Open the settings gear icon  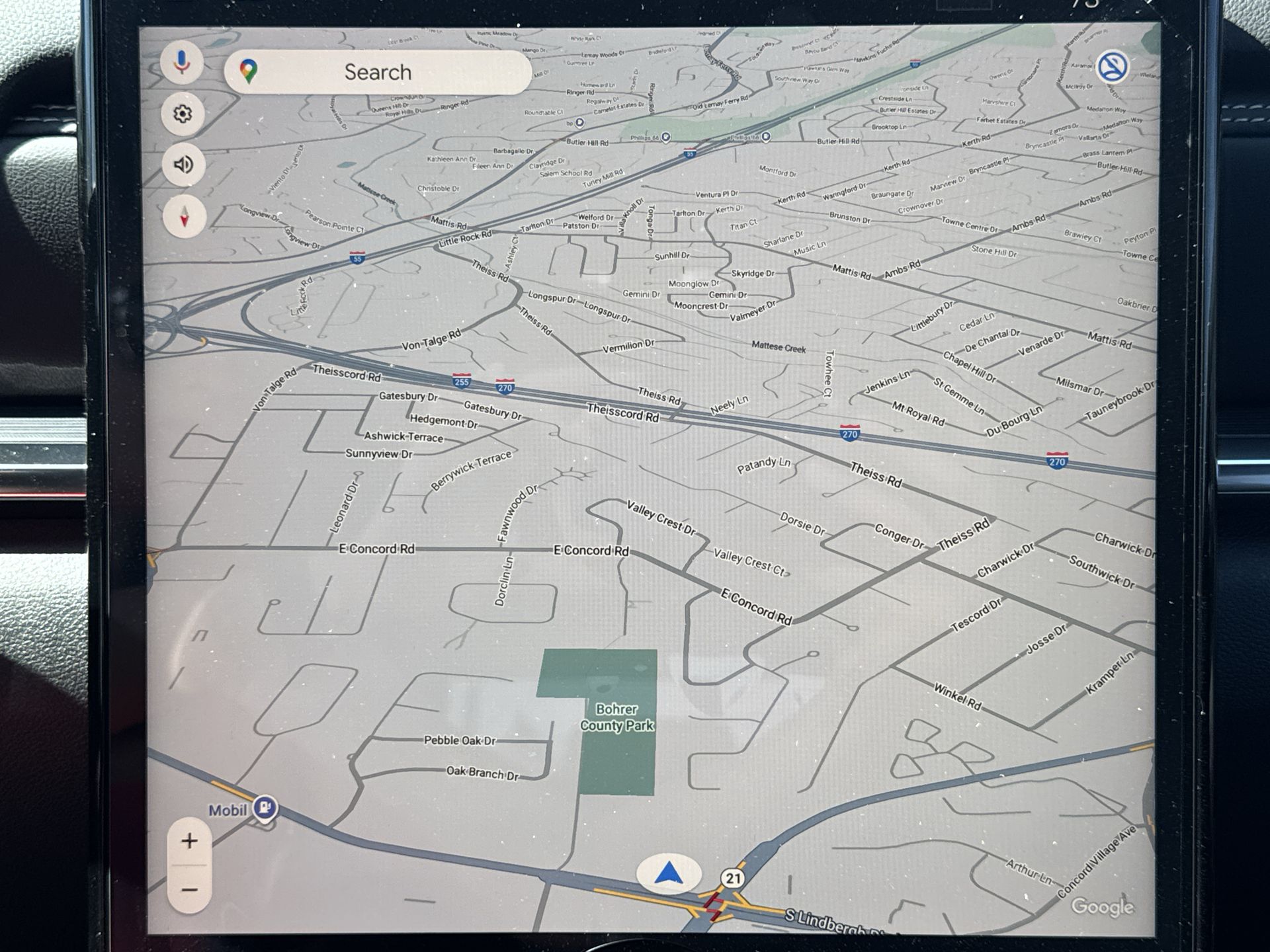pos(183,114)
